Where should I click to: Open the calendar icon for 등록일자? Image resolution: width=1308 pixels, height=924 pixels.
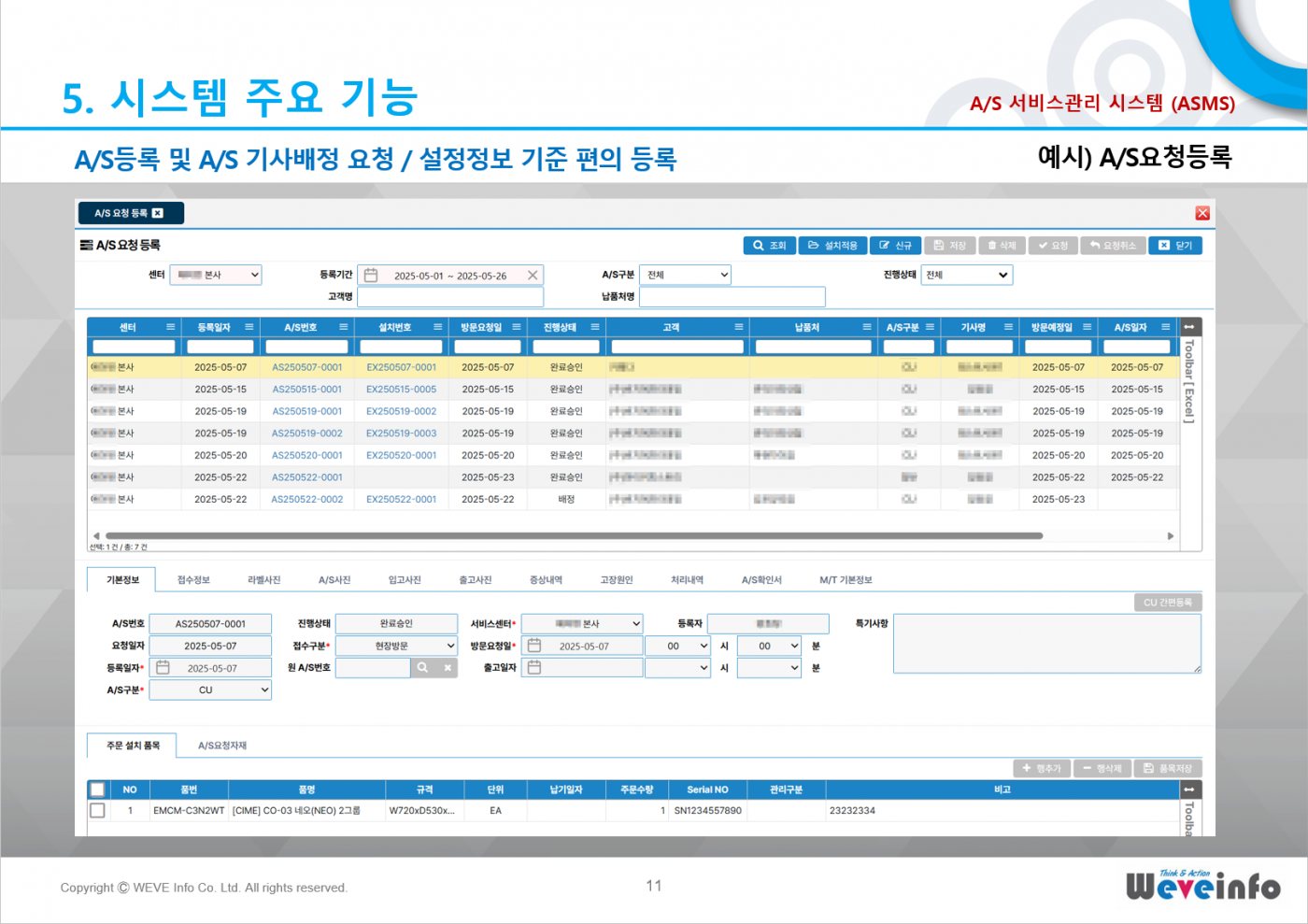[x=163, y=667]
